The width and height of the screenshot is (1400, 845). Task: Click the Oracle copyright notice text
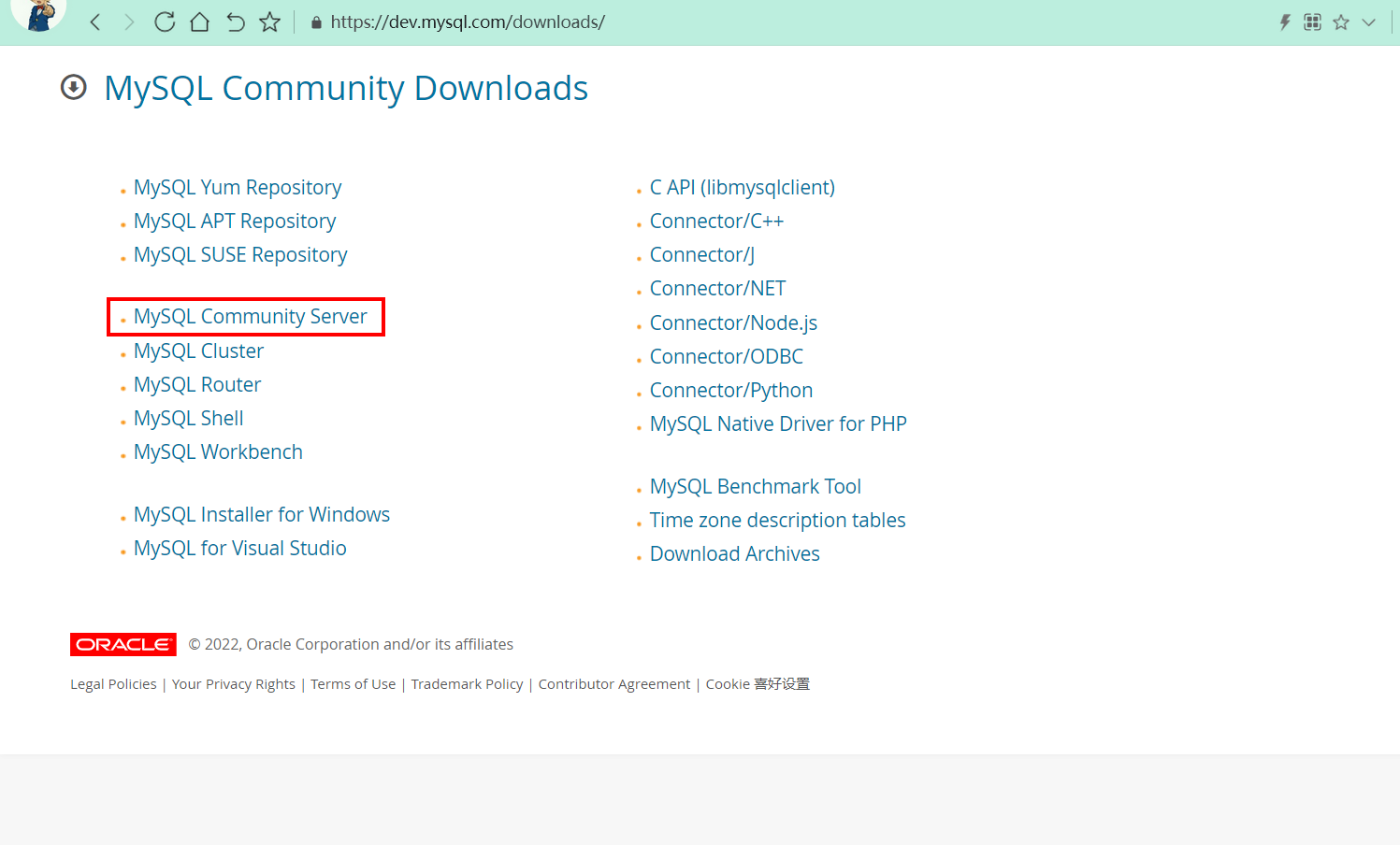(351, 644)
